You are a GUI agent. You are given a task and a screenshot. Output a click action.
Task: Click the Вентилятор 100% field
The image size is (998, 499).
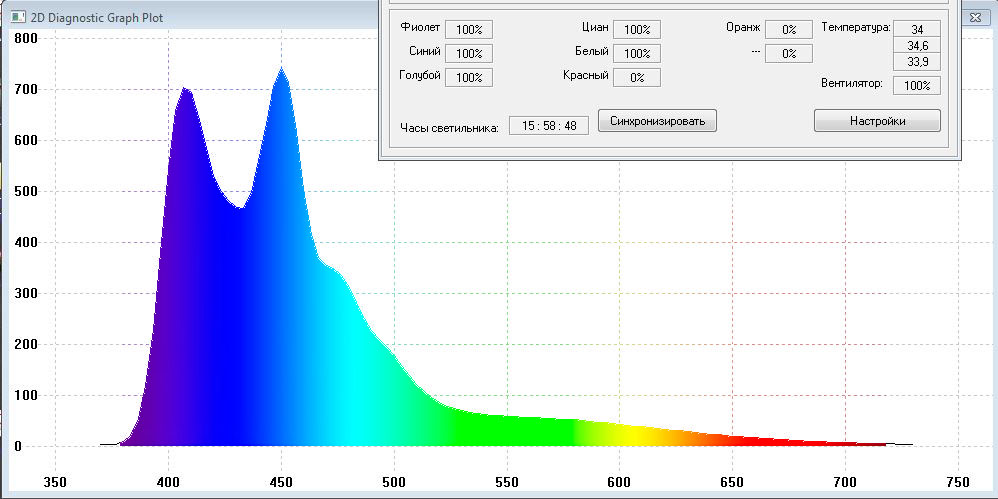917,85
